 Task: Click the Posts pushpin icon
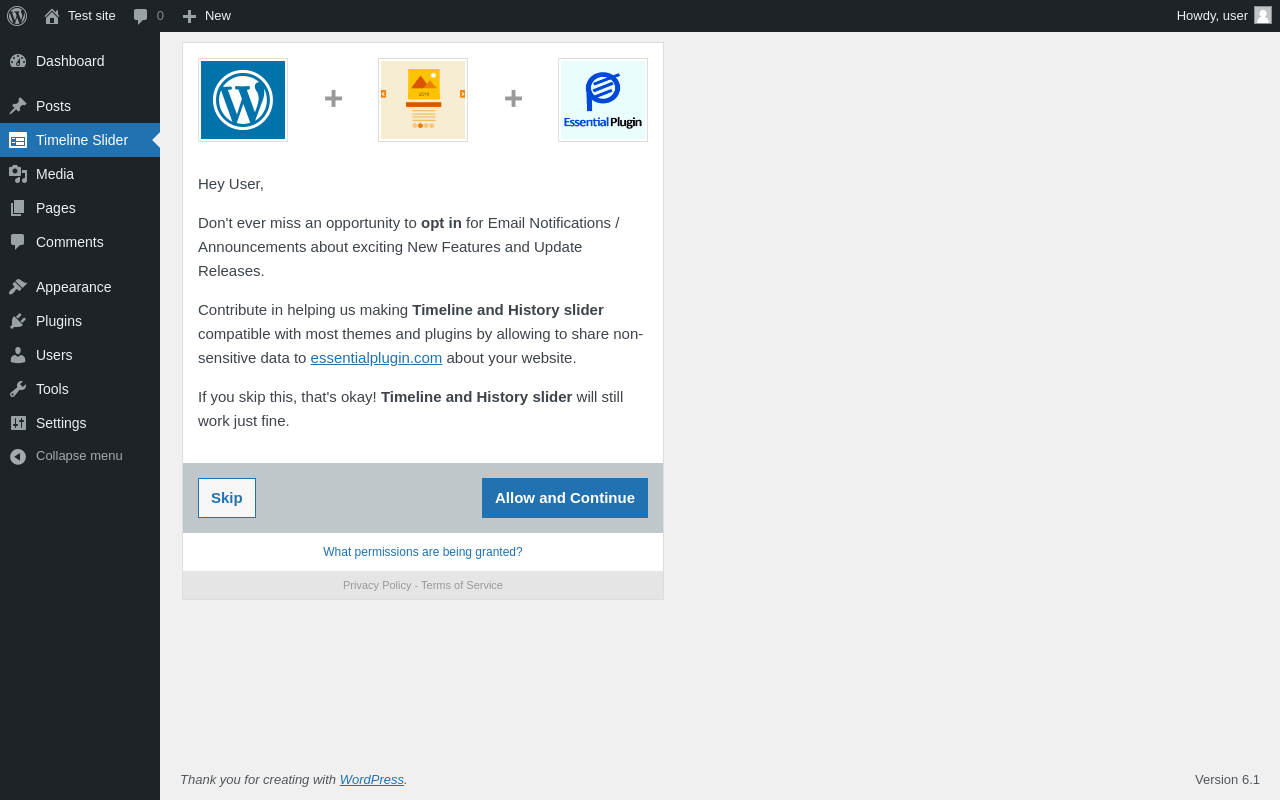click(18, 106)
